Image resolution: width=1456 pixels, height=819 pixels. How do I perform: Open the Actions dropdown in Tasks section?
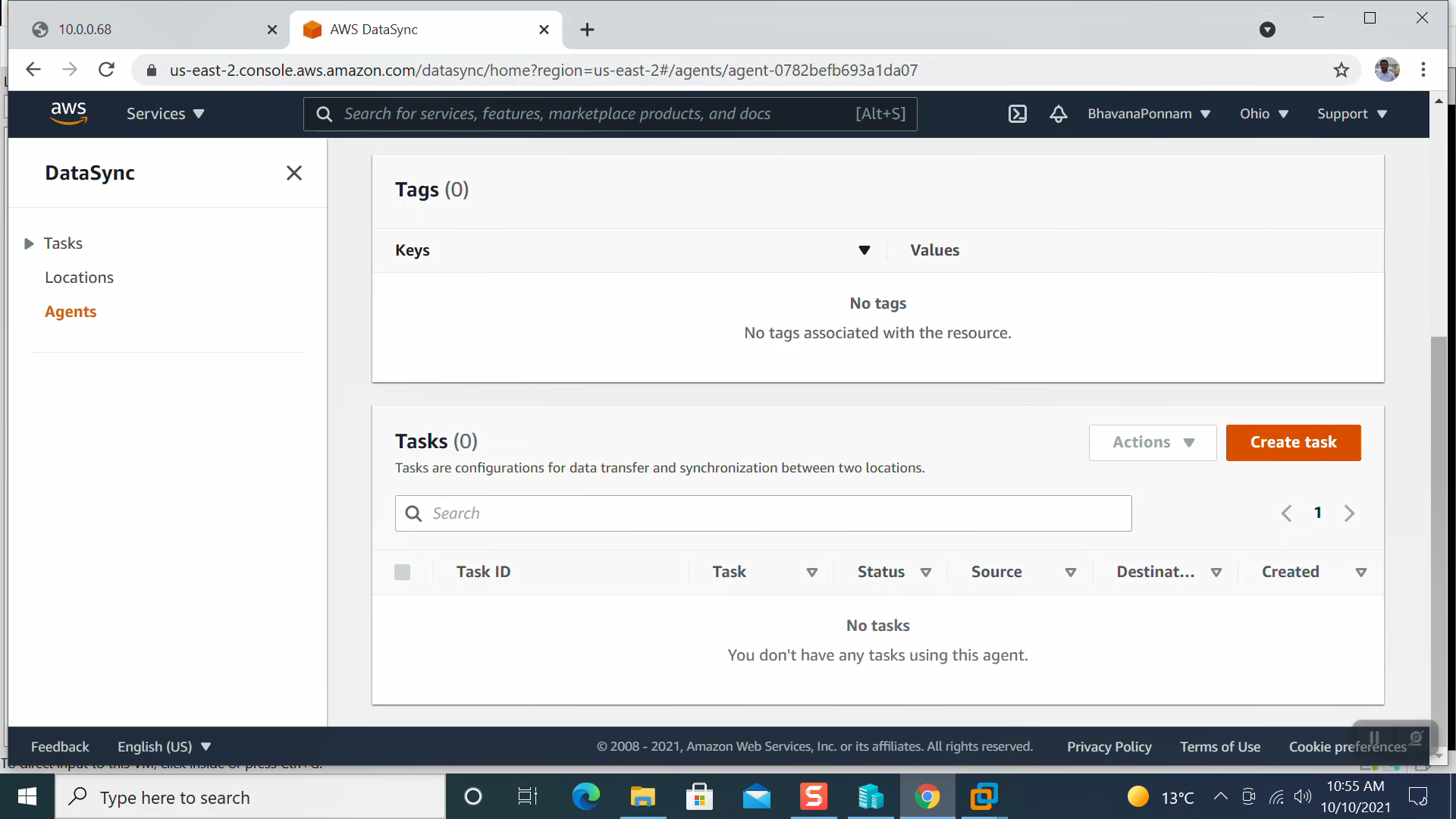coord(1152,442)
